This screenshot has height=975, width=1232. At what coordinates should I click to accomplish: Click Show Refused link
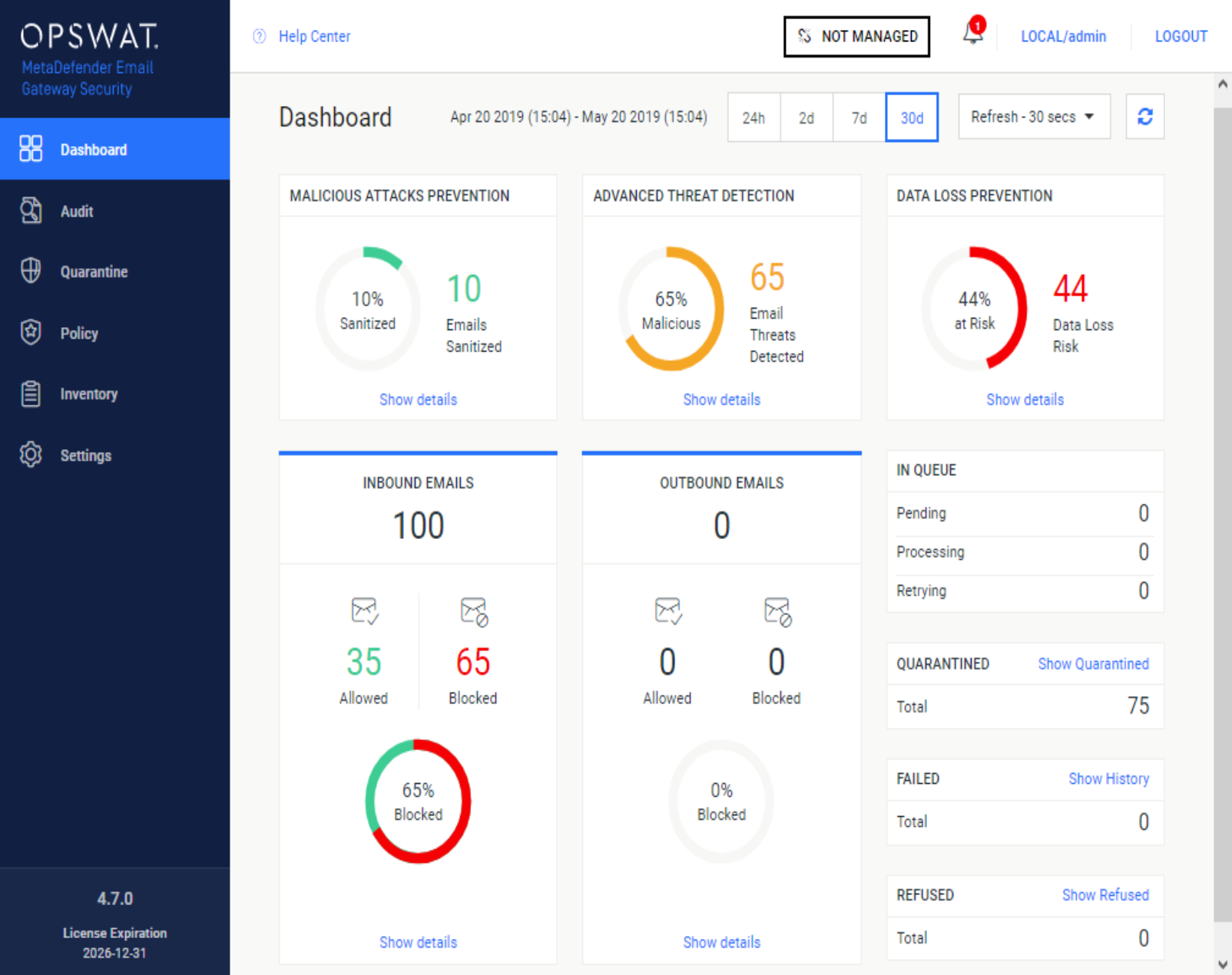click(1105, 894)
